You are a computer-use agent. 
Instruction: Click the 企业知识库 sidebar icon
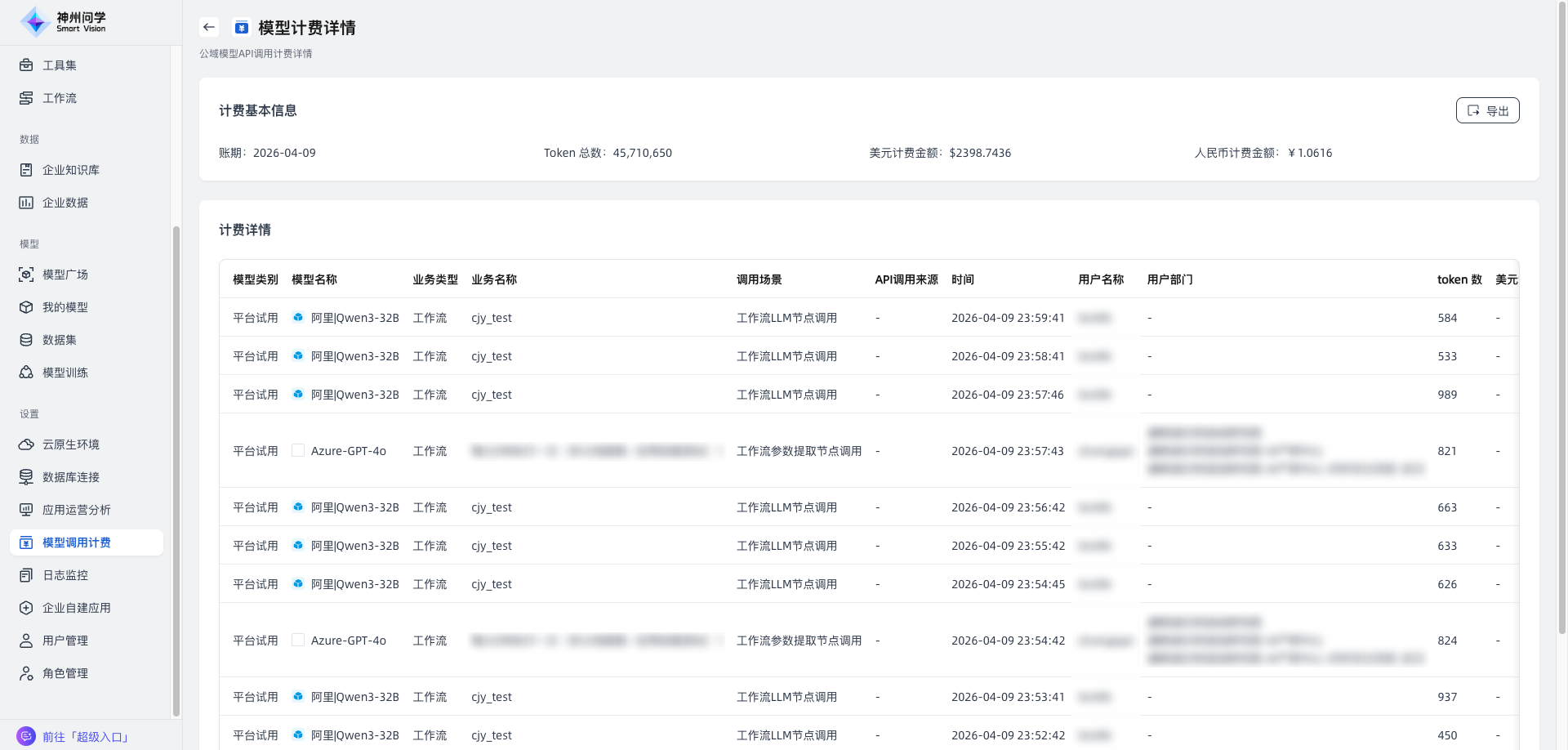[26, 170]
